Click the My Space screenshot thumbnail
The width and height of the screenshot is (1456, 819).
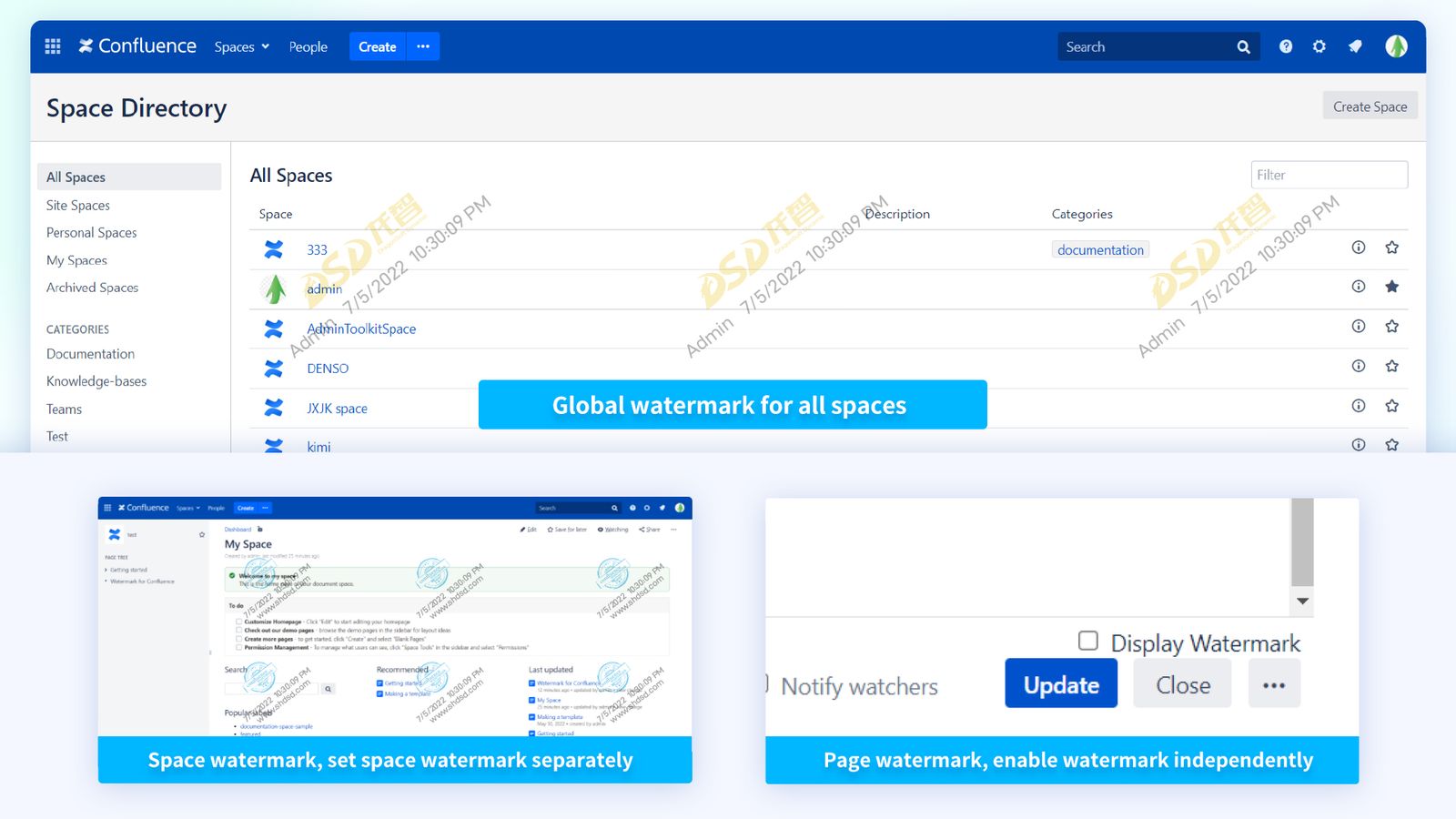(x=395, y=616)
